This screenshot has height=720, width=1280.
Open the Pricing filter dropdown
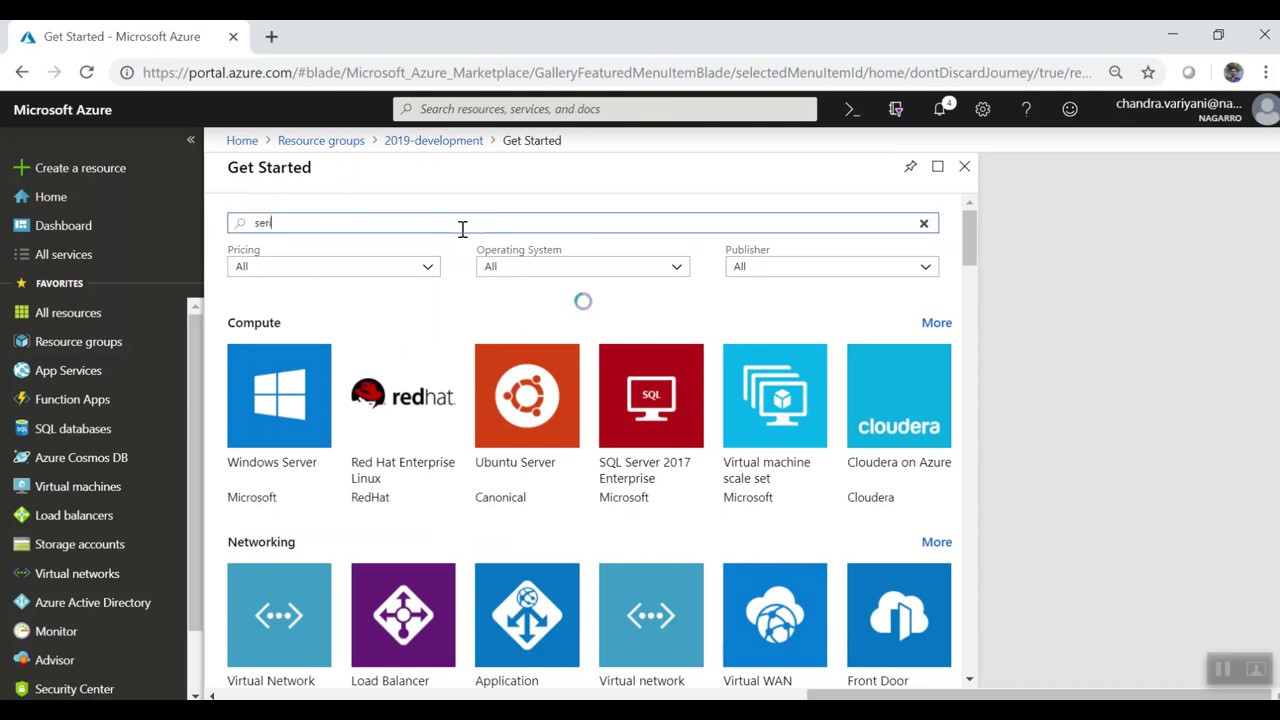tap(334, 266)
